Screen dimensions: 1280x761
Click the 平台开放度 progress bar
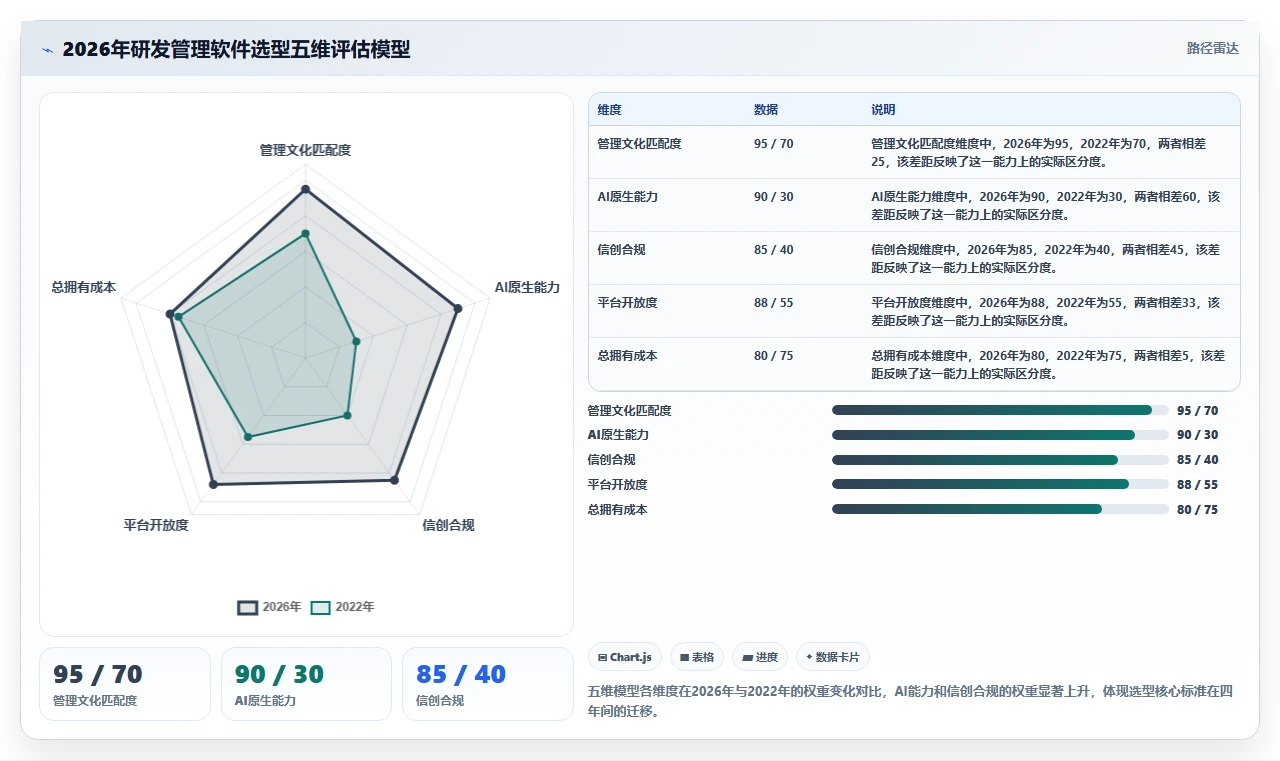[x=1000, y=484]
